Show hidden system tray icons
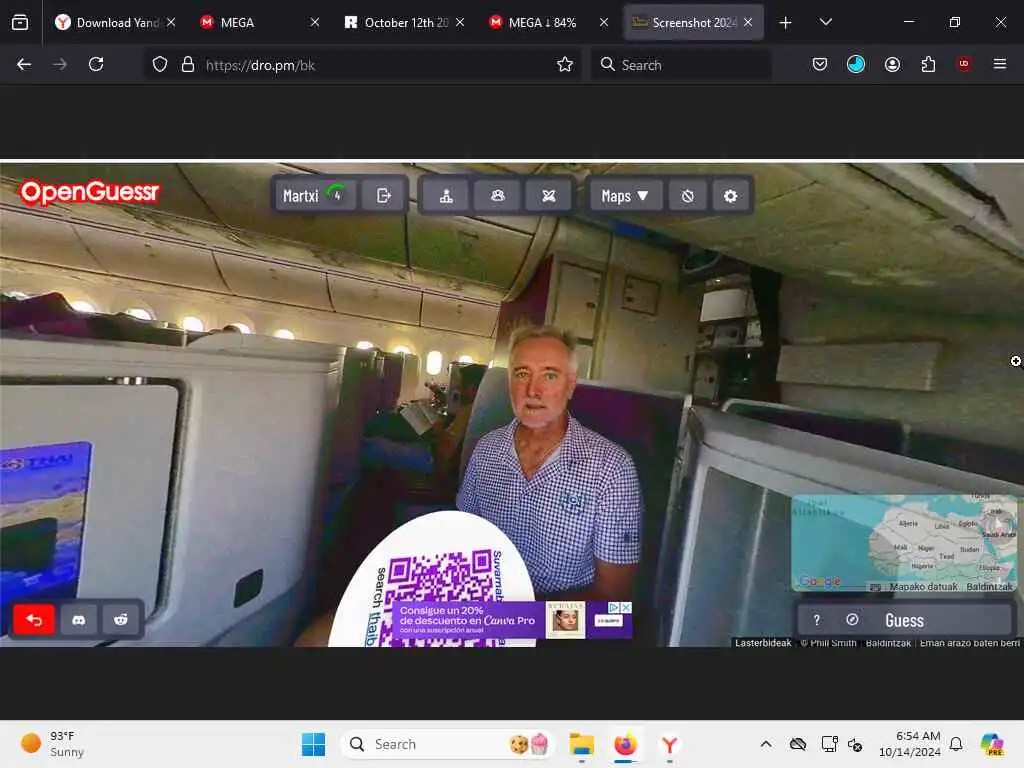The width and height of the screenshot is (1024, 768). 766,744
